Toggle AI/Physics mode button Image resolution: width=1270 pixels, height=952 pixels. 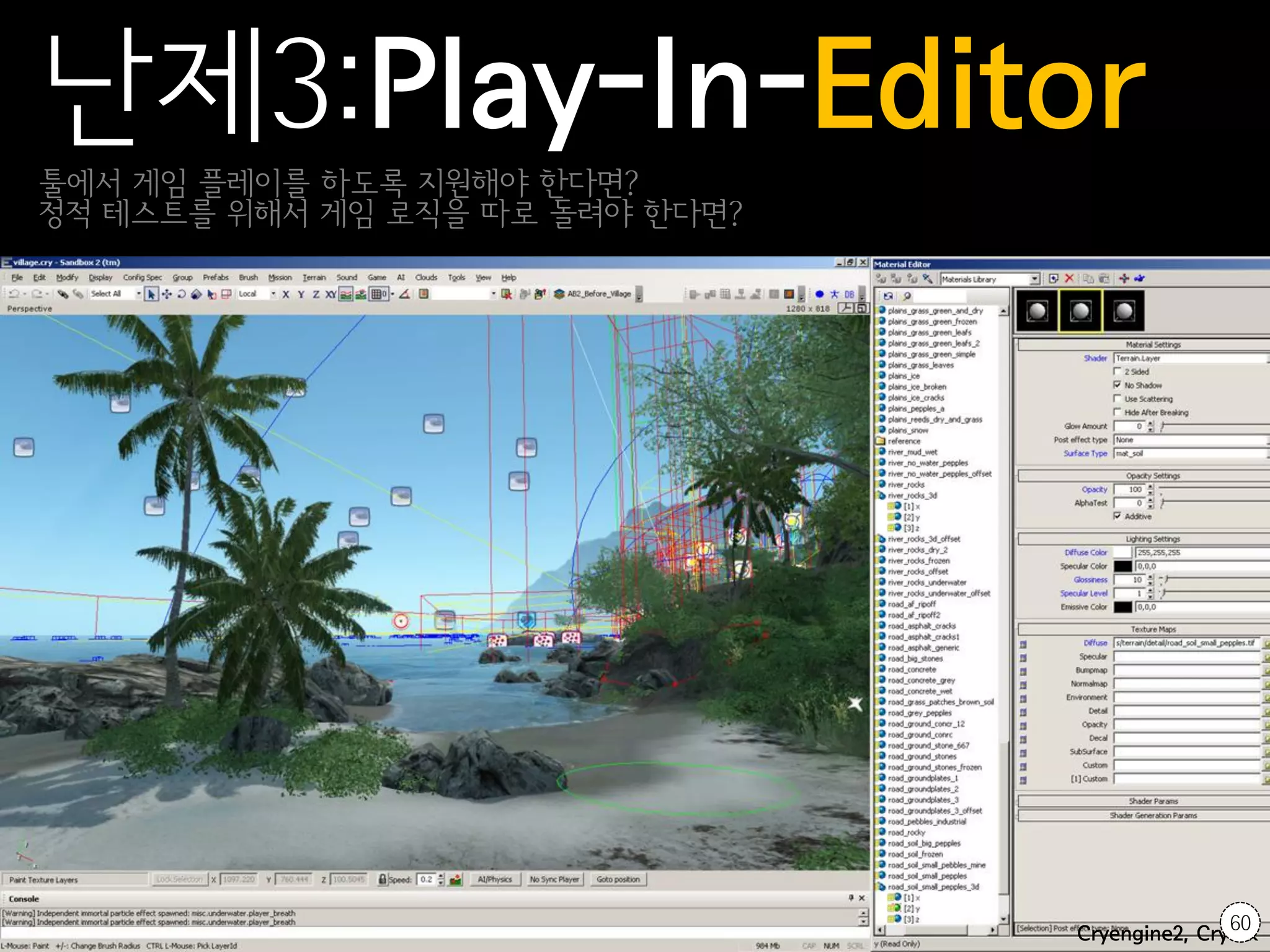click(x=495, y=879)
